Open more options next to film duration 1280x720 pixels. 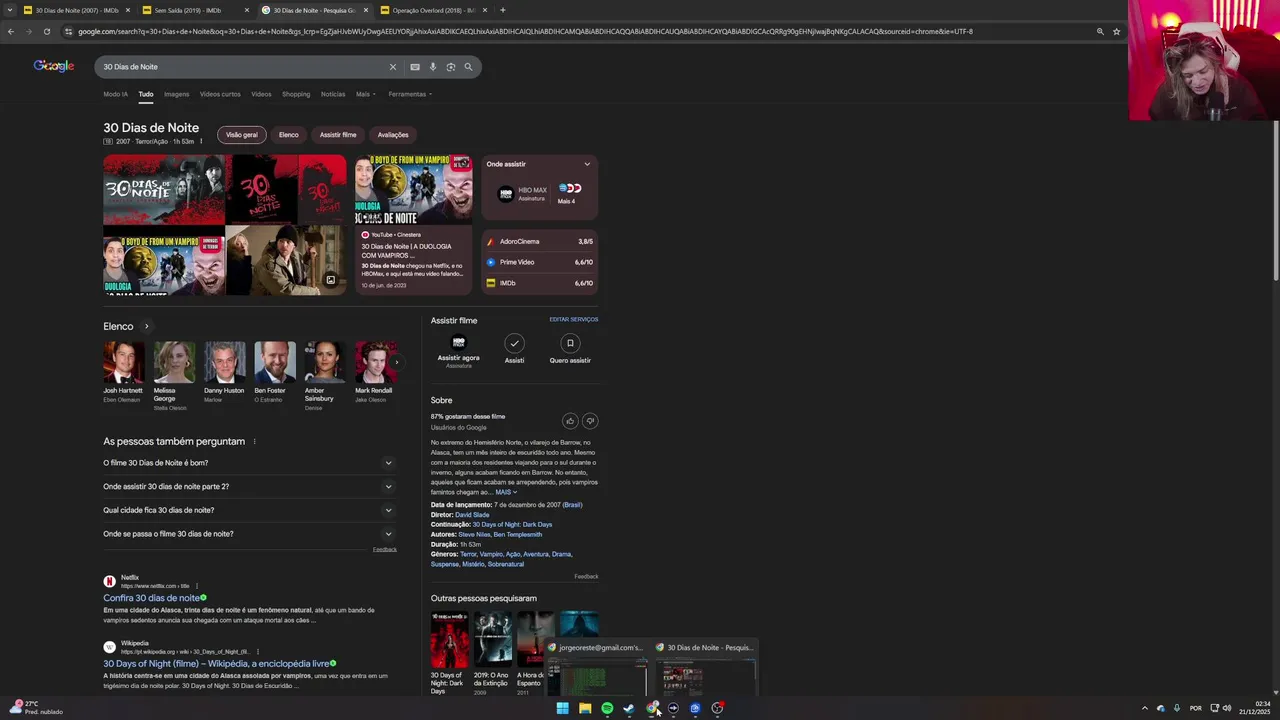(201, 141)
